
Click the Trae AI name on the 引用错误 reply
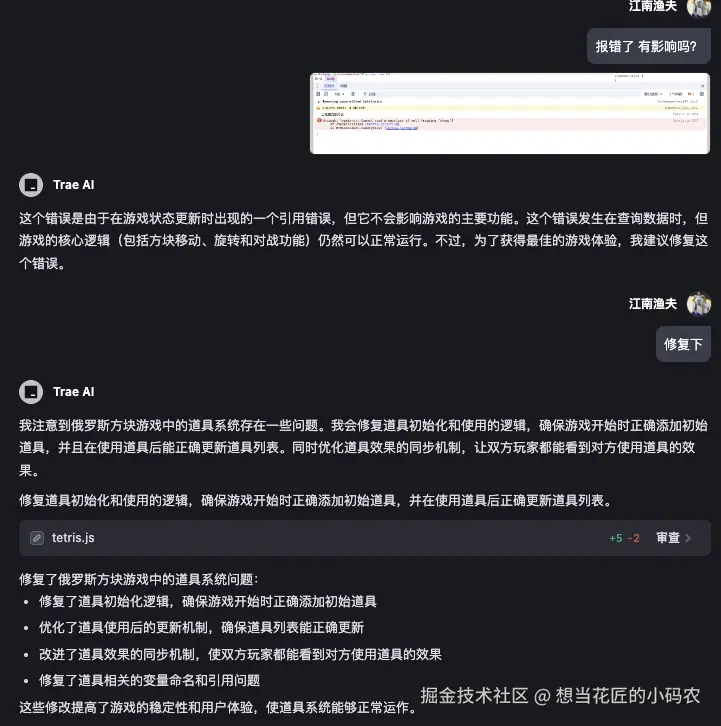coord(74,185)
